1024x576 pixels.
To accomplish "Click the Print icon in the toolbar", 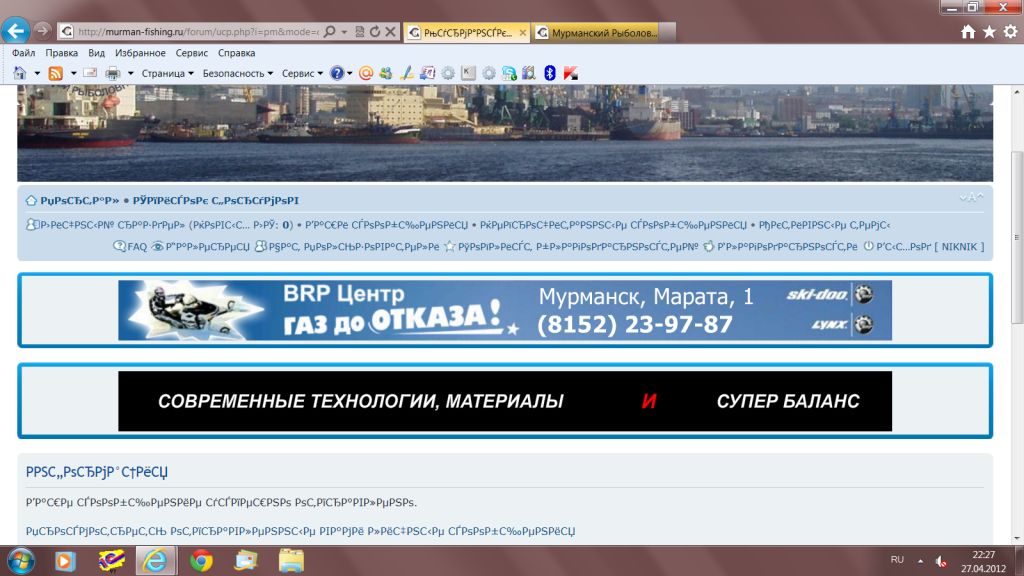I will pos(112,73).
